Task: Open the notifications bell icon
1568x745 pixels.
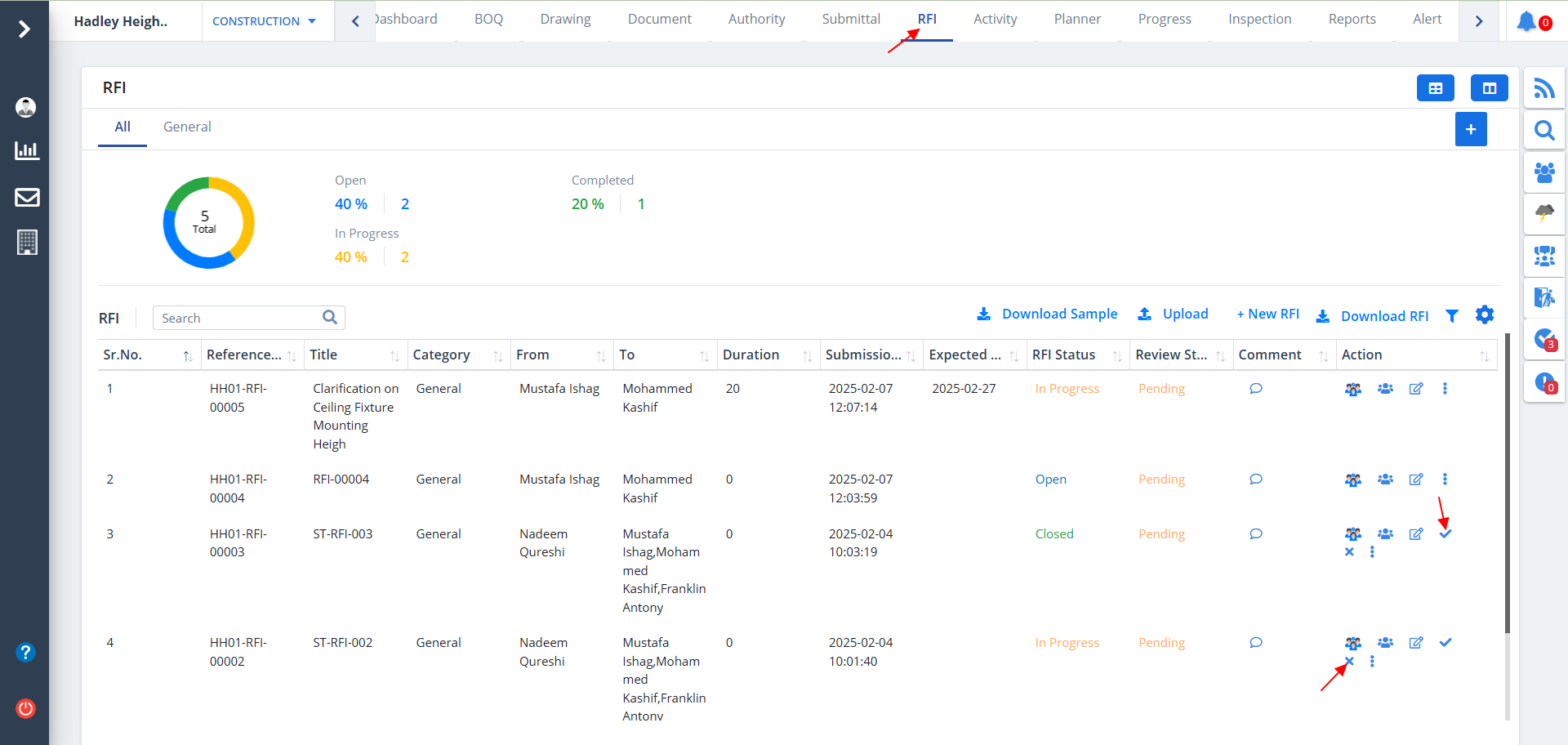Action: [1526, 21]
